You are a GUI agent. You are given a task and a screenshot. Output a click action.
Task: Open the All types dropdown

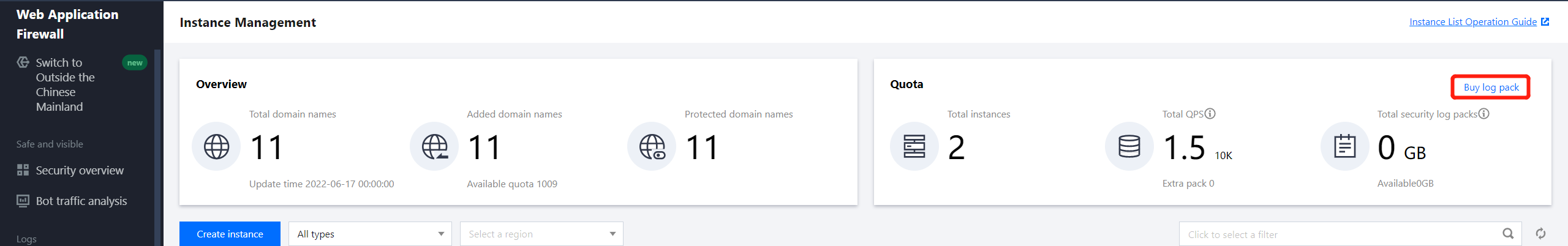(x=370, y=234)
